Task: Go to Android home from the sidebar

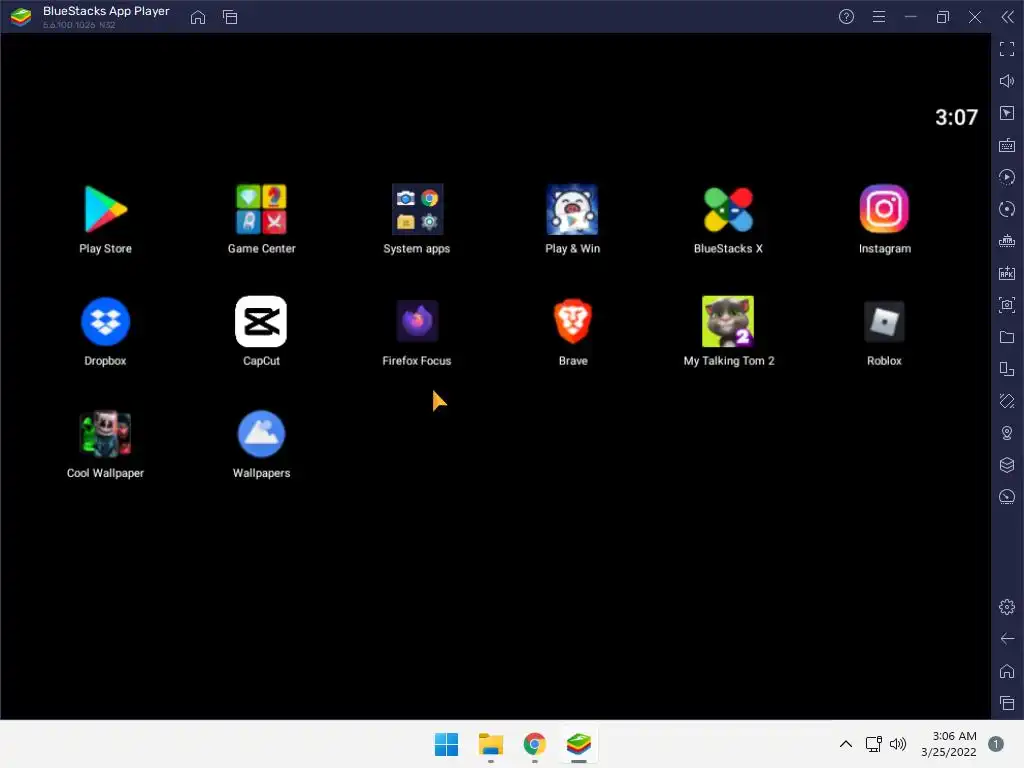Action: click(1007, 671)
